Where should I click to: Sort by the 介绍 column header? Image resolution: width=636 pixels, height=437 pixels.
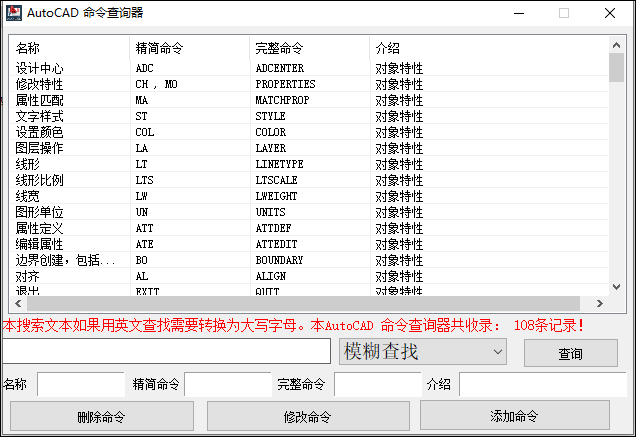489,48
